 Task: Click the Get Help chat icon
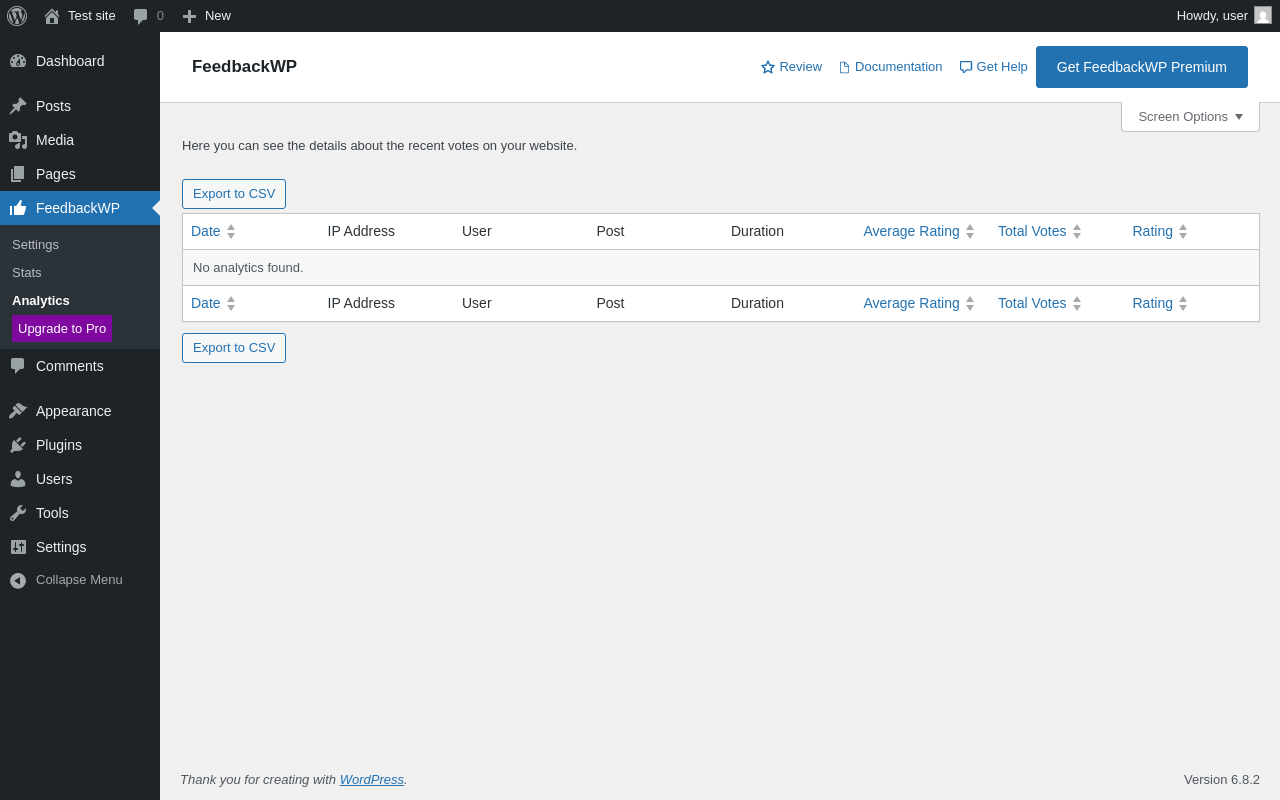click(966, 67)
